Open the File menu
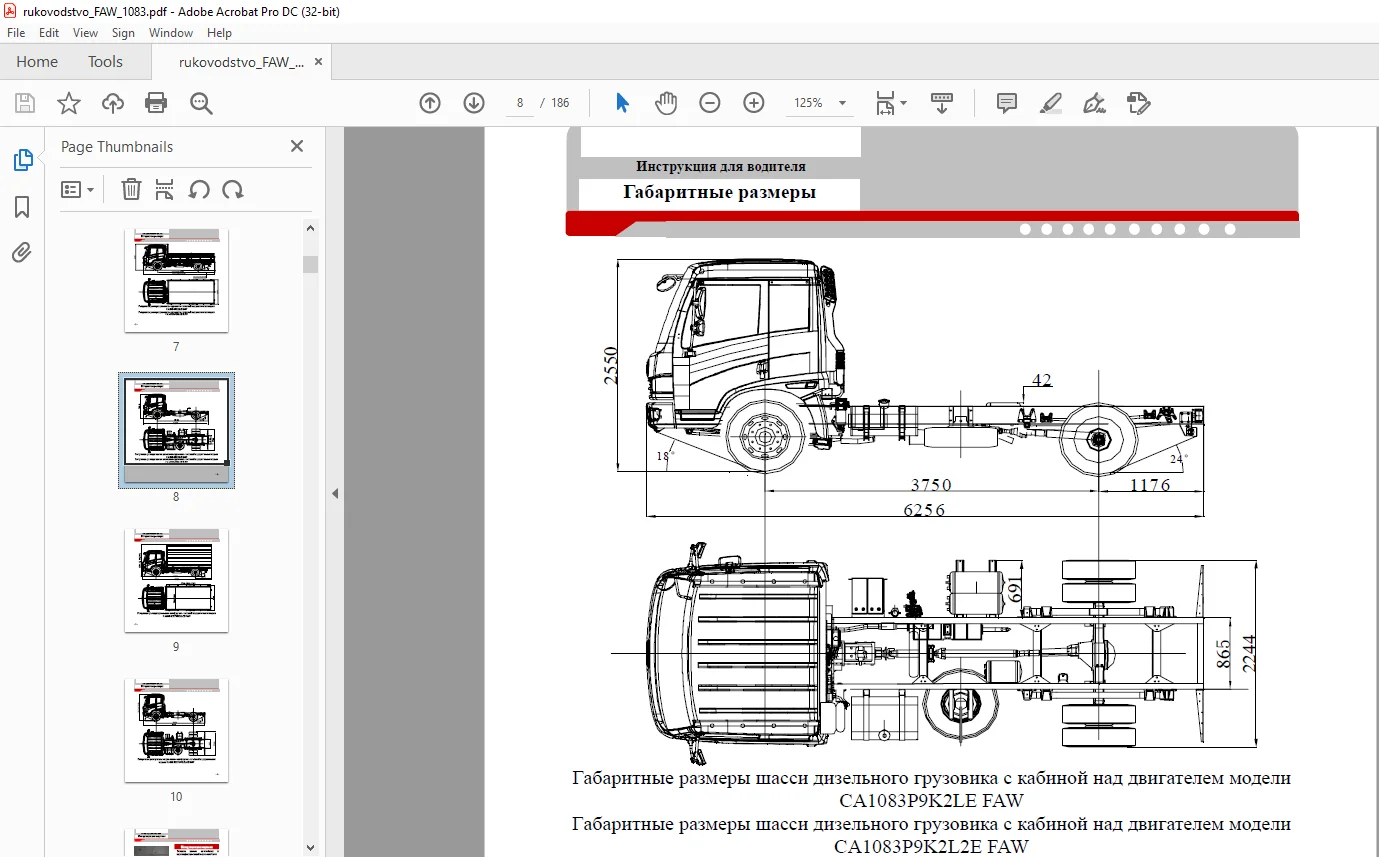1379x857 pixels. coord(16,33)
